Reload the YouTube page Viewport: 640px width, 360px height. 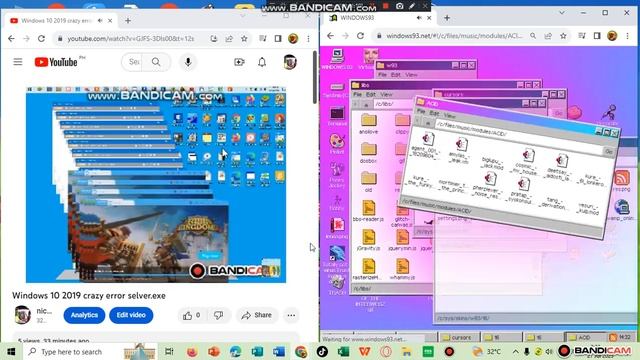41,38
